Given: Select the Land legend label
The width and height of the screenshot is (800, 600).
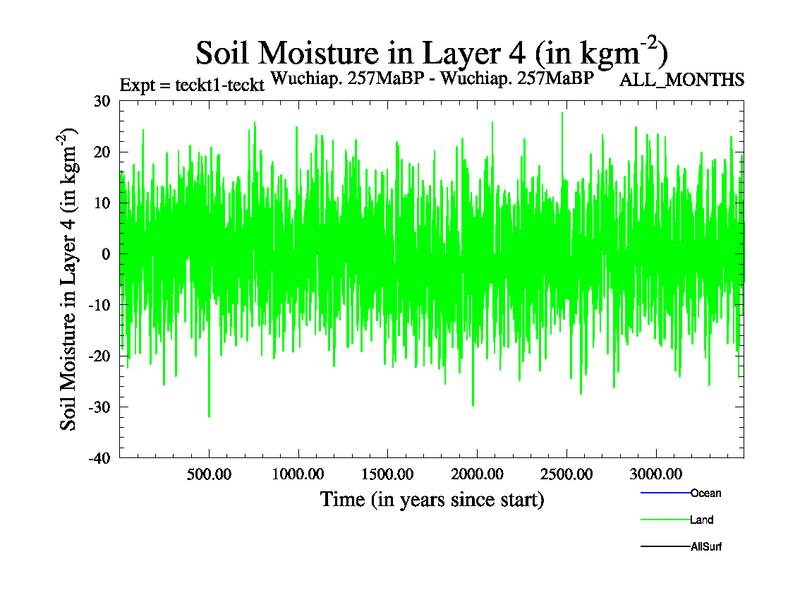Looking at the screenshot, I should (x=701, y=520).
